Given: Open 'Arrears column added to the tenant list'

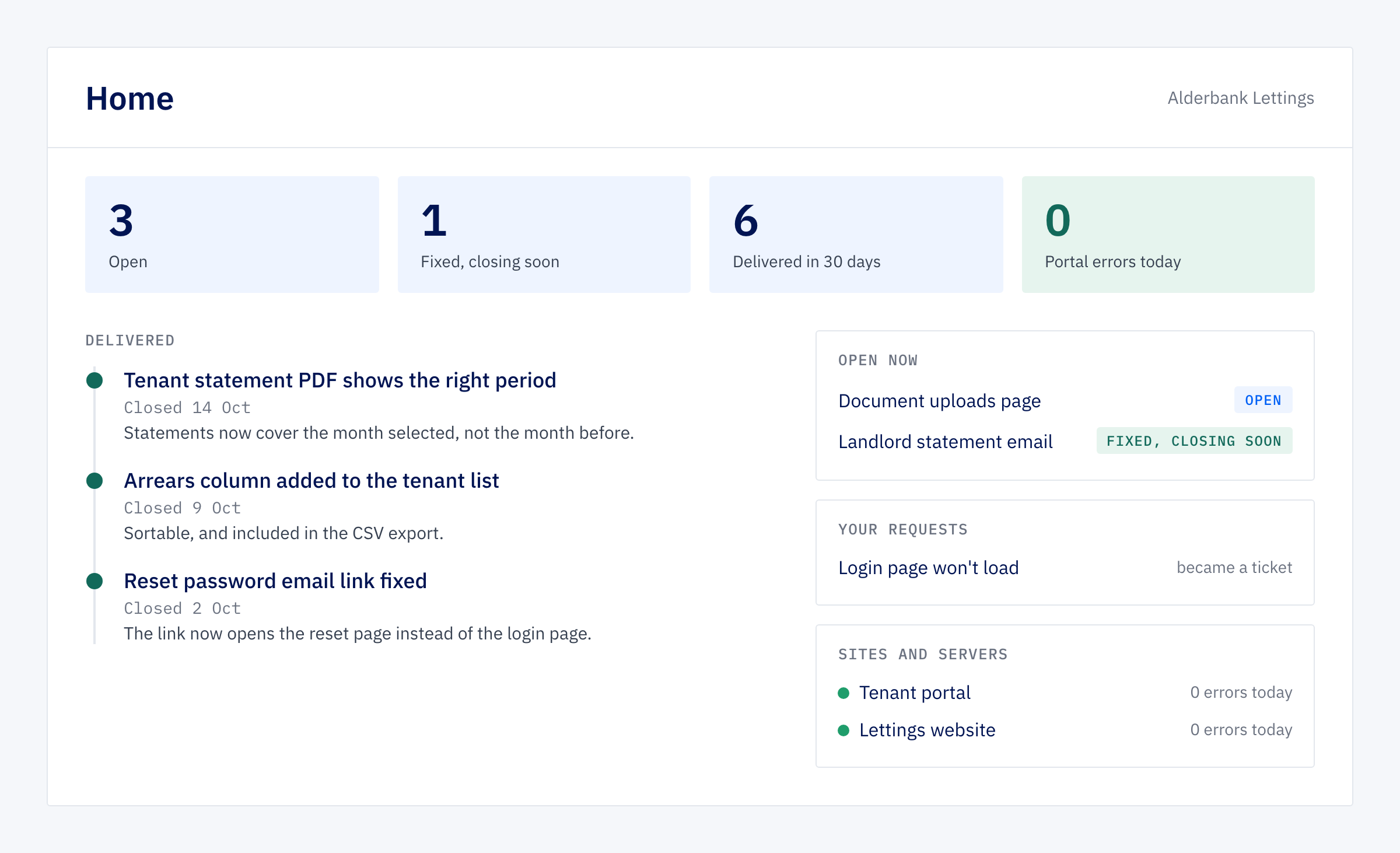Looking at the screenshot, I should pos(311,481).
